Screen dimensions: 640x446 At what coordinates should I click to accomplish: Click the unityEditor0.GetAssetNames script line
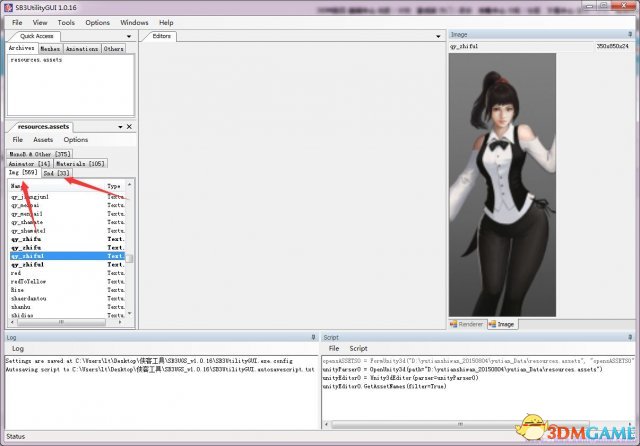point(384,386)
